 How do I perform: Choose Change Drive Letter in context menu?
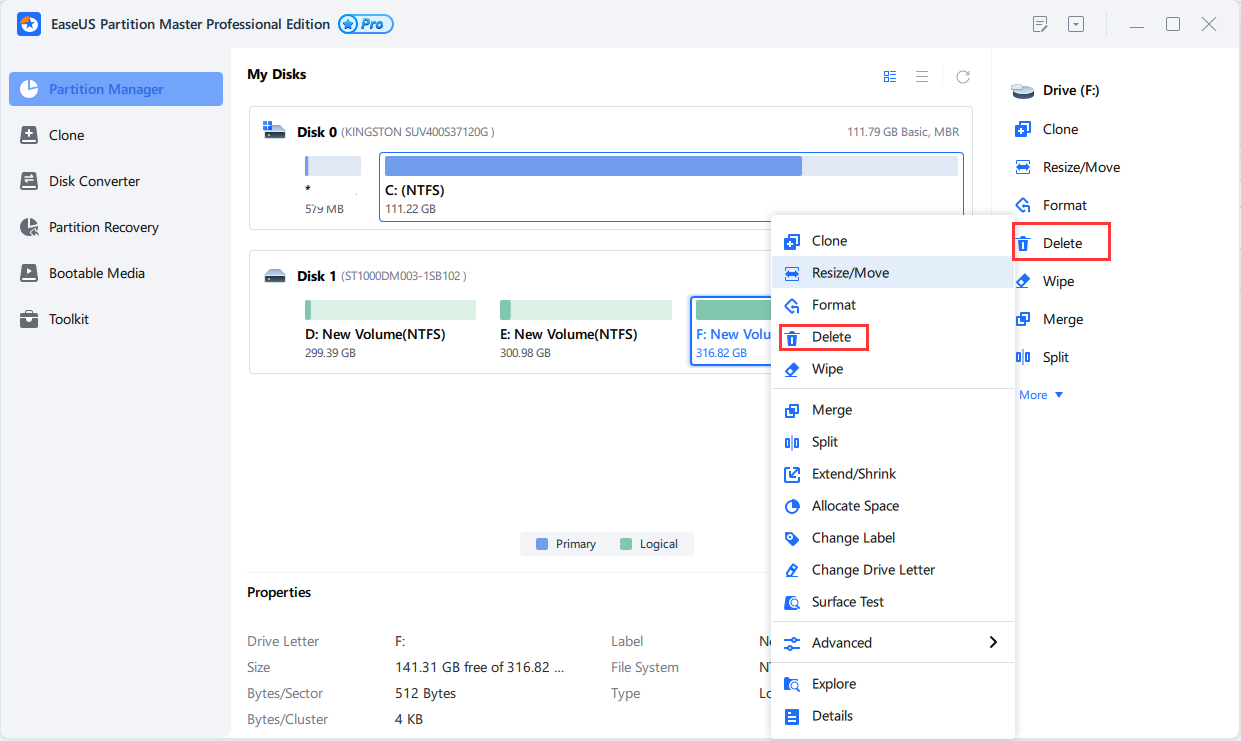pos(873,570)
